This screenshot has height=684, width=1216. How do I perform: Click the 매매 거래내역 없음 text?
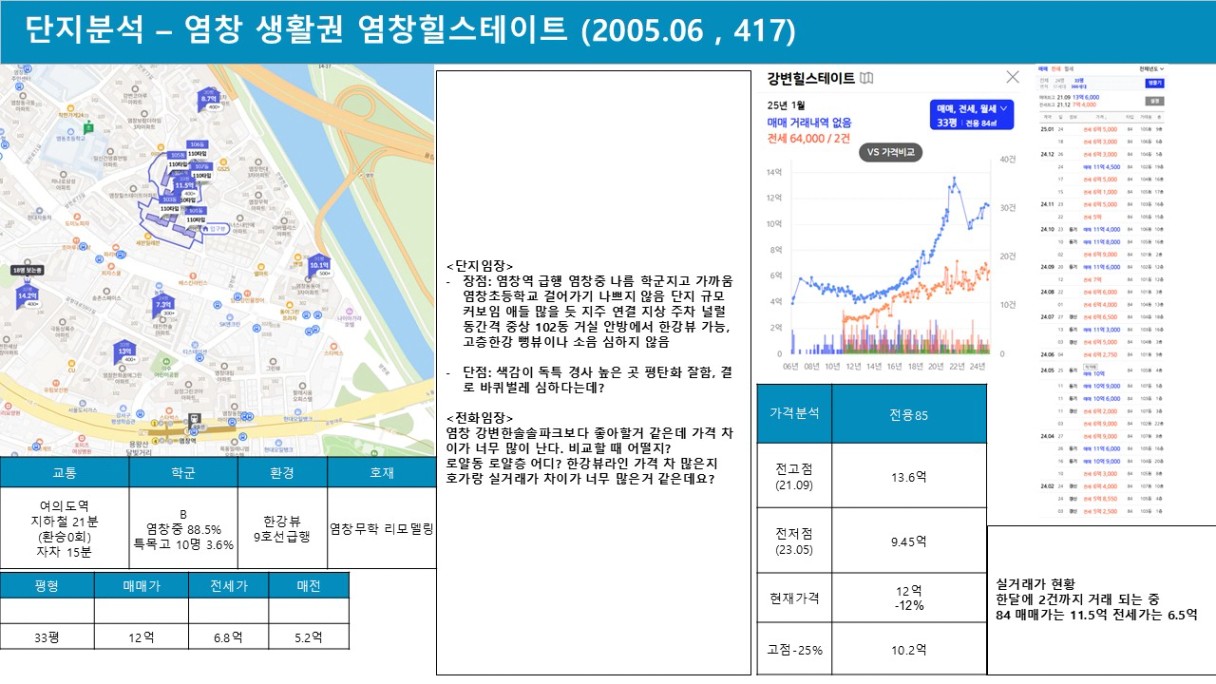(x=809, y=122)
